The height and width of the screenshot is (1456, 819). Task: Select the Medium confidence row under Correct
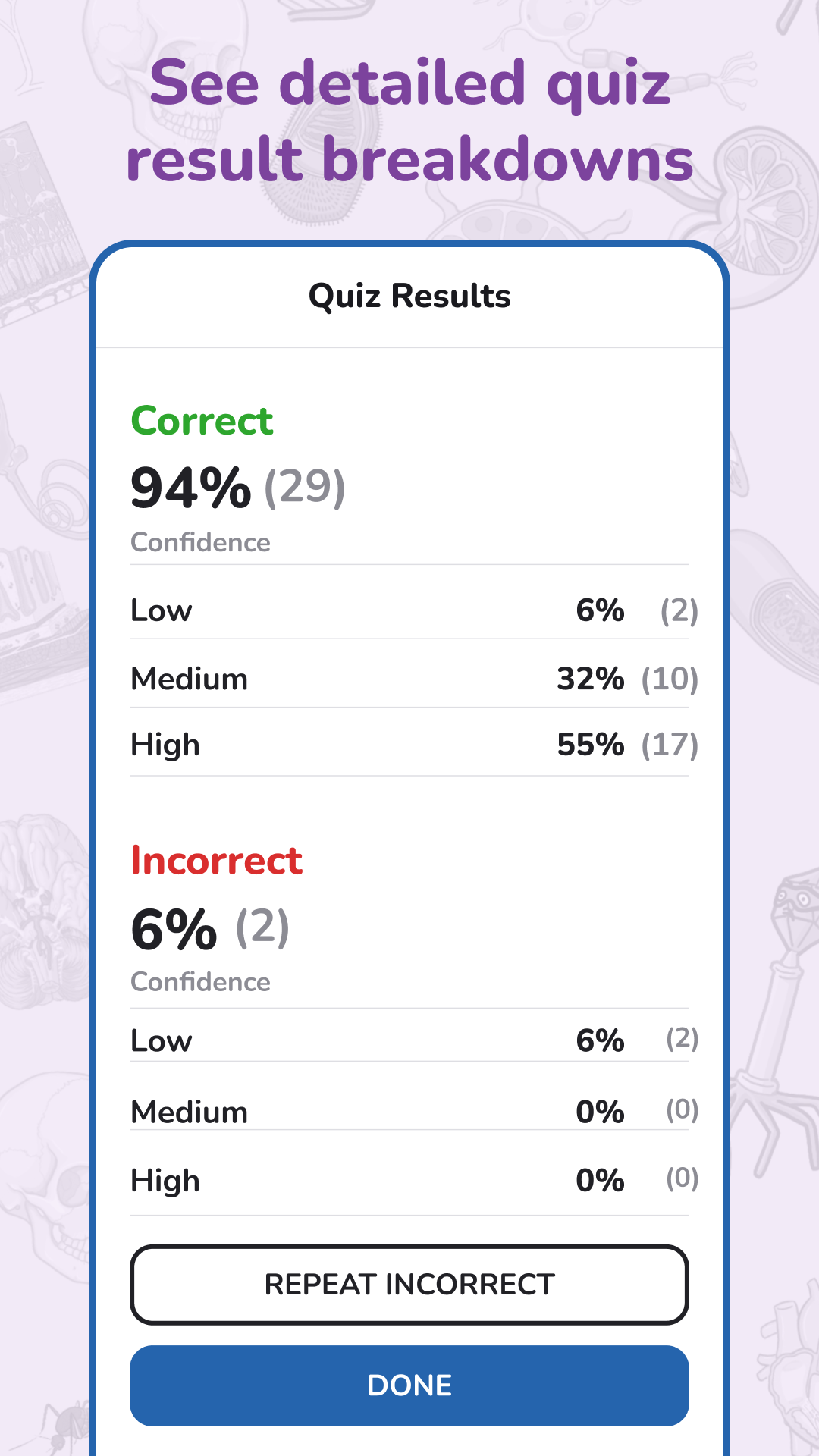click(x=409, y=678)
